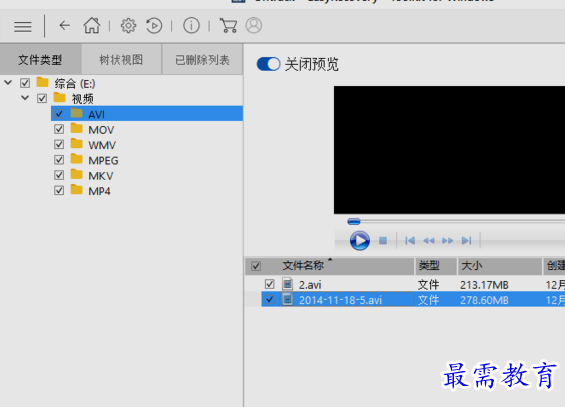Toggle the 关闭预览 switch
This screenshot has height=407, width=565.
coord(268,64)
